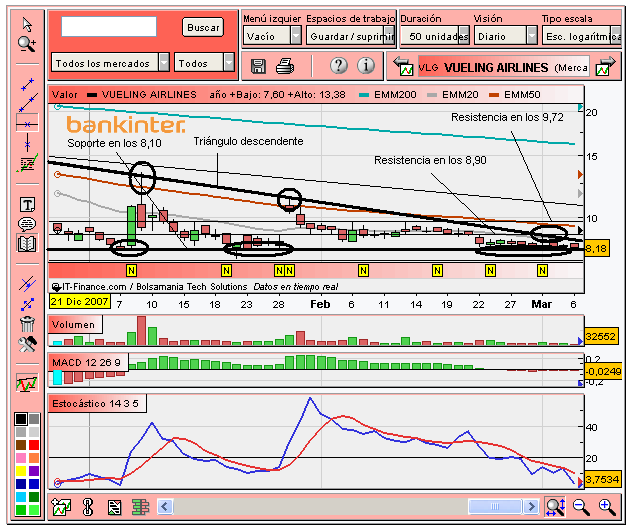Open the Esc. logarítmica scale dropdown
Screen dimensions: 632x530
point(581,36)
